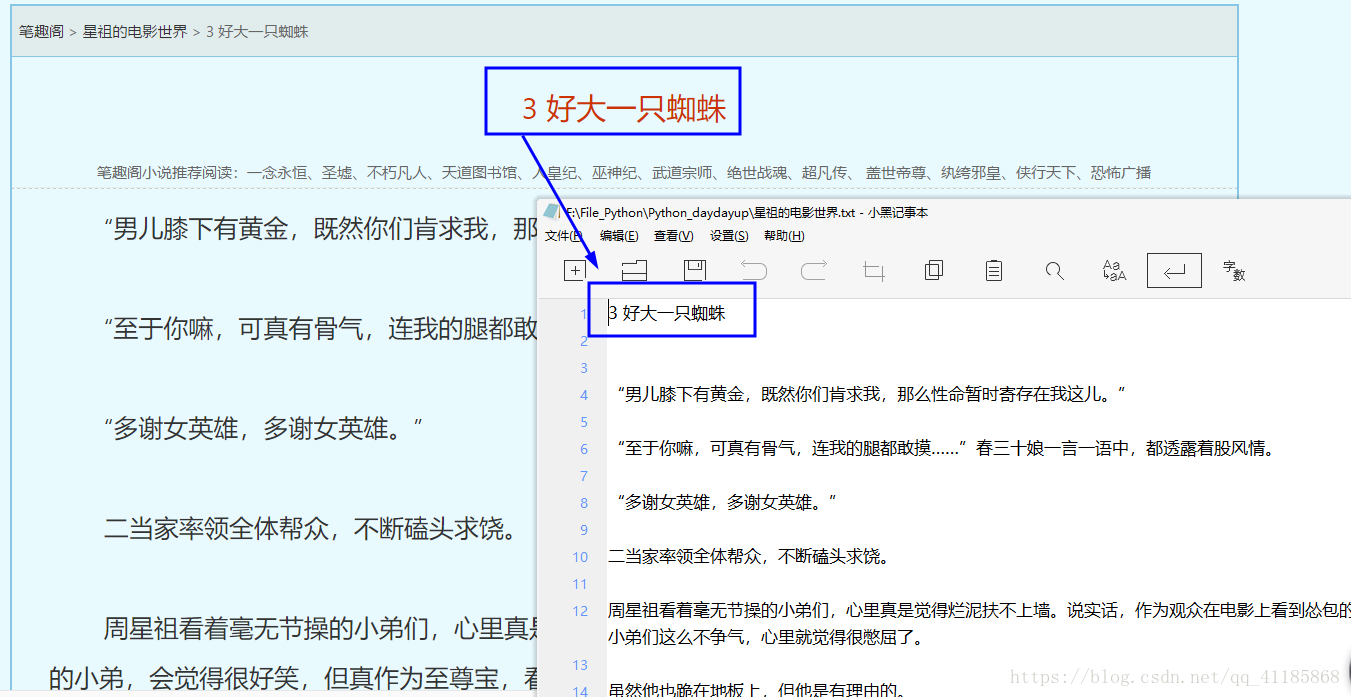Image resolution: width=1351 pixels, height=697 pixels.
Task: Open recommended novel 侠行天下
Action: (x=1046, y=173)
